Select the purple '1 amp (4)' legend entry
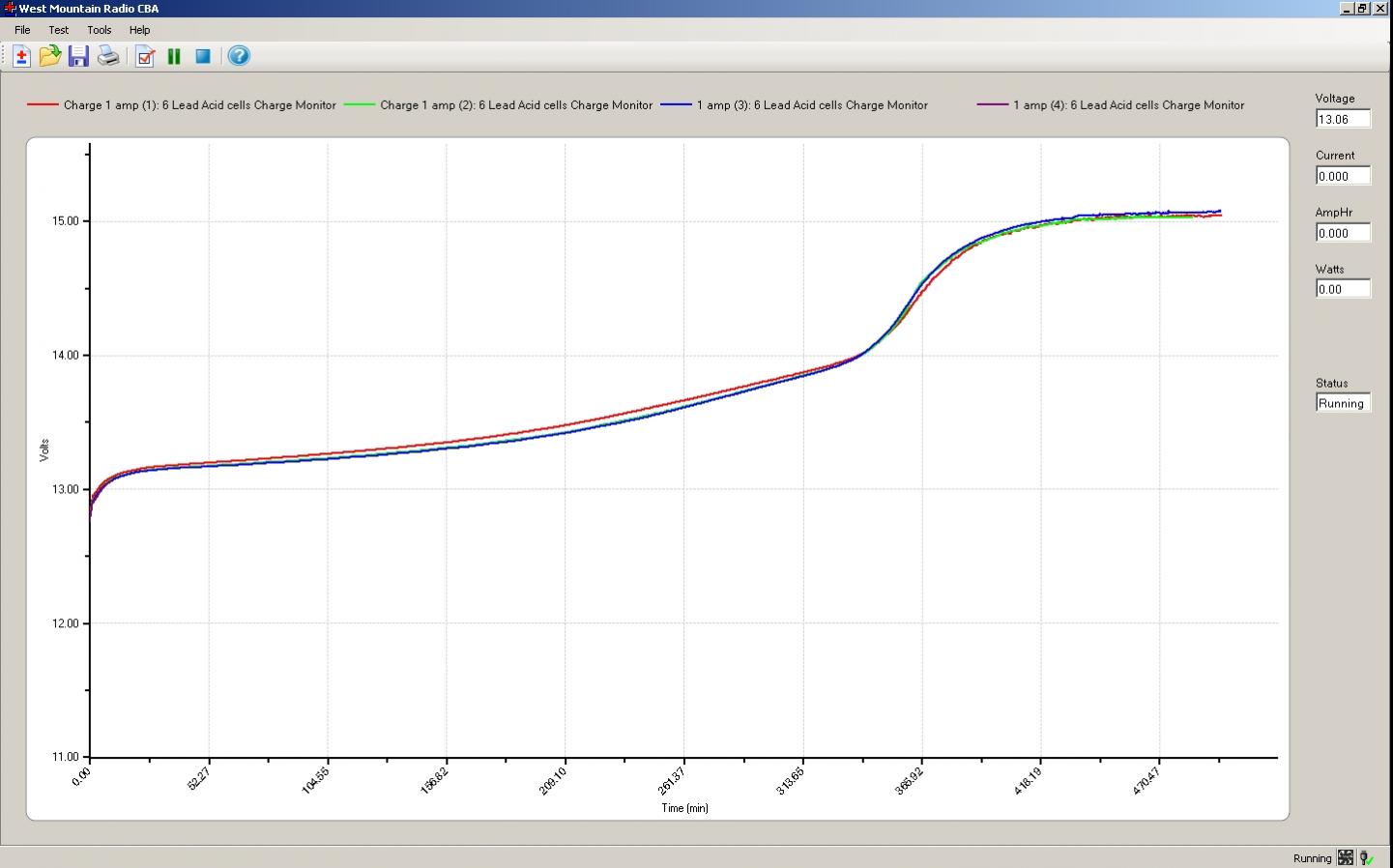The height and width of the screenshot is (868, 1393). (1111, 105)
